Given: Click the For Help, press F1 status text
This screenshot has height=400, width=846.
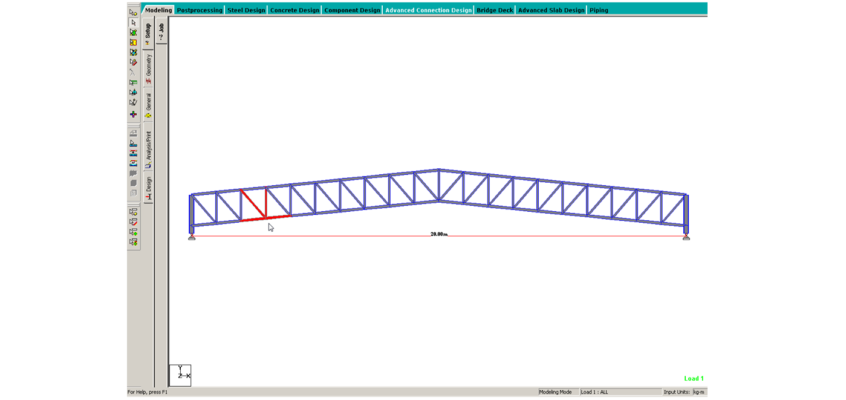Looking at the screenshot, I should [x=148, y=392].
